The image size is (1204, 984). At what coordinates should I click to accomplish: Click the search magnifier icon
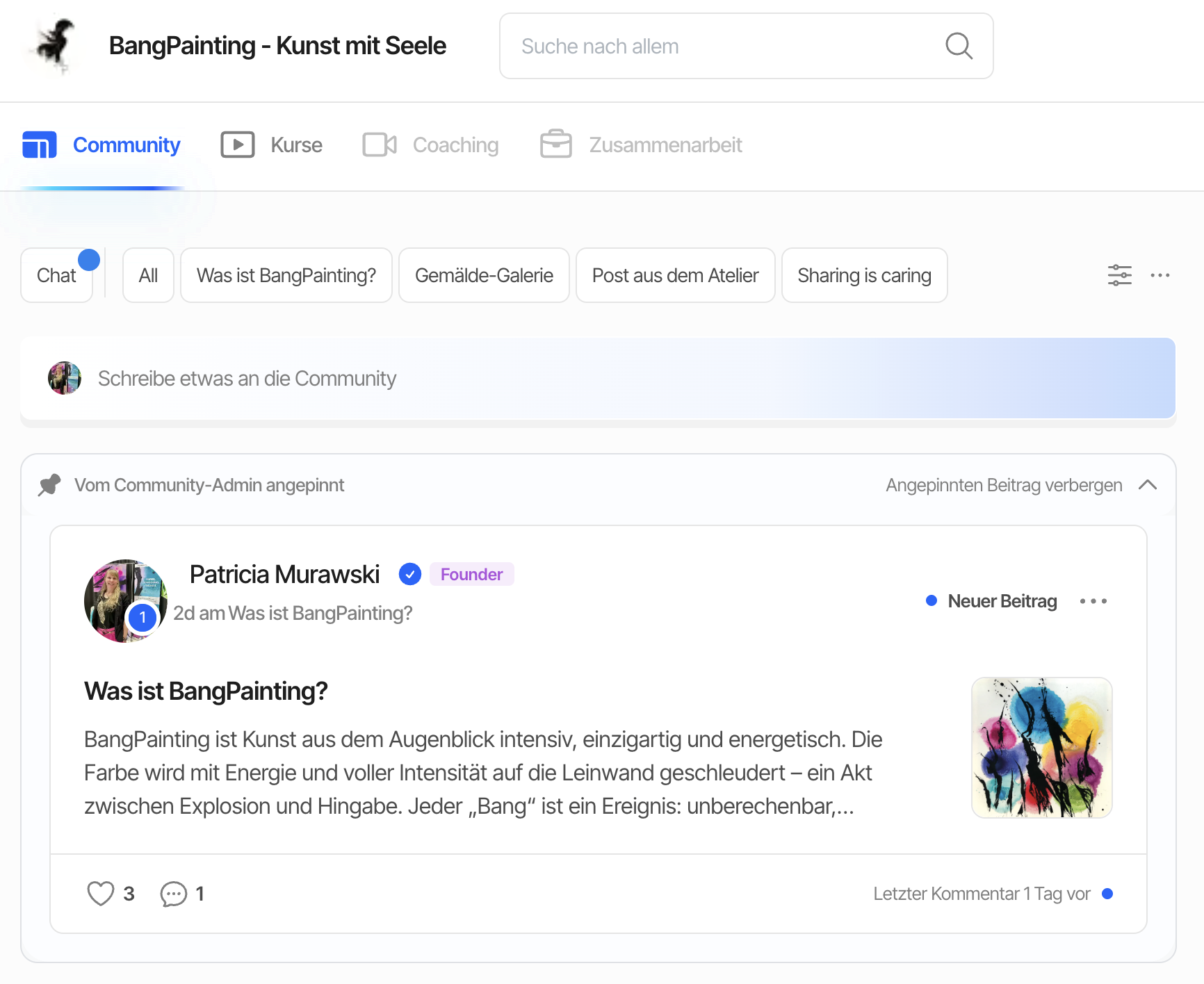tap(959, 46)
